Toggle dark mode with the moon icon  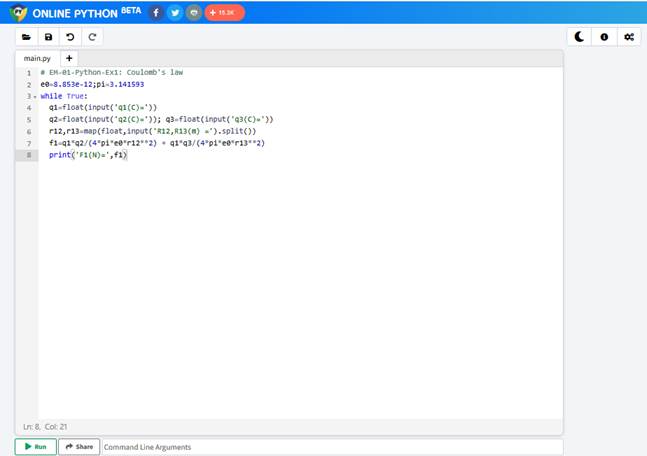coord(580,37)
